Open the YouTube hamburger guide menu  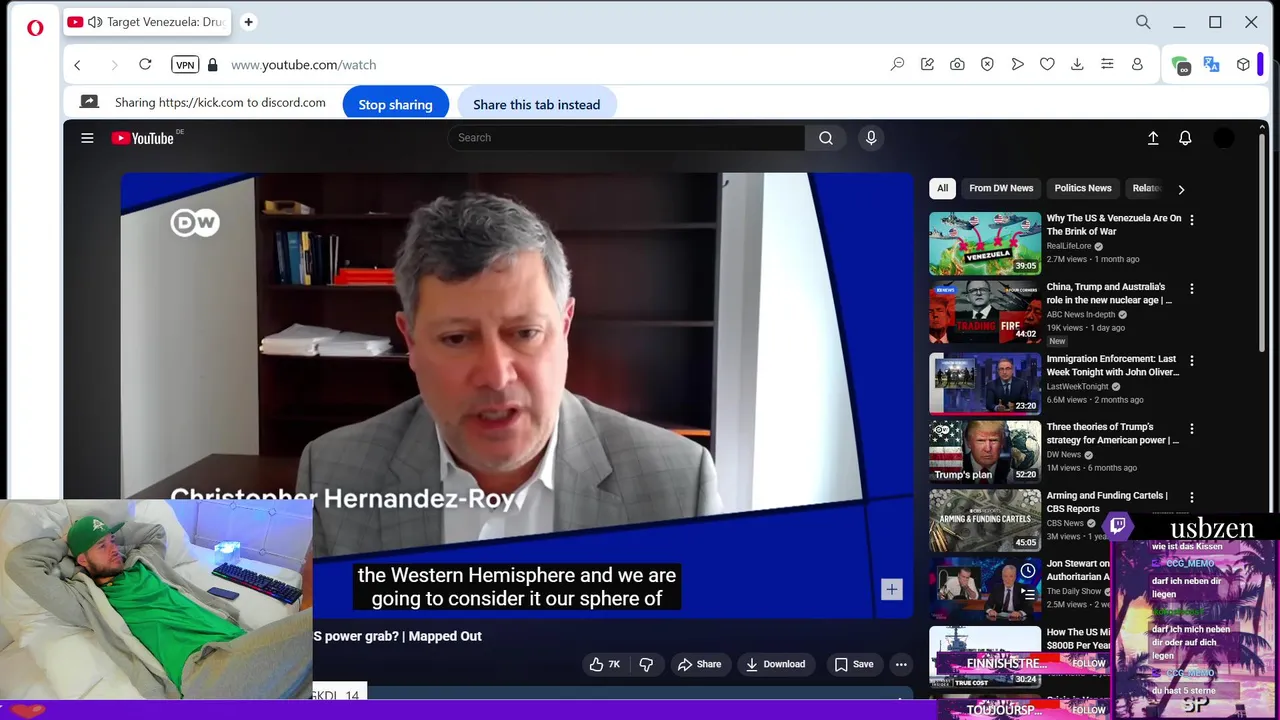[x=87, y=138]
